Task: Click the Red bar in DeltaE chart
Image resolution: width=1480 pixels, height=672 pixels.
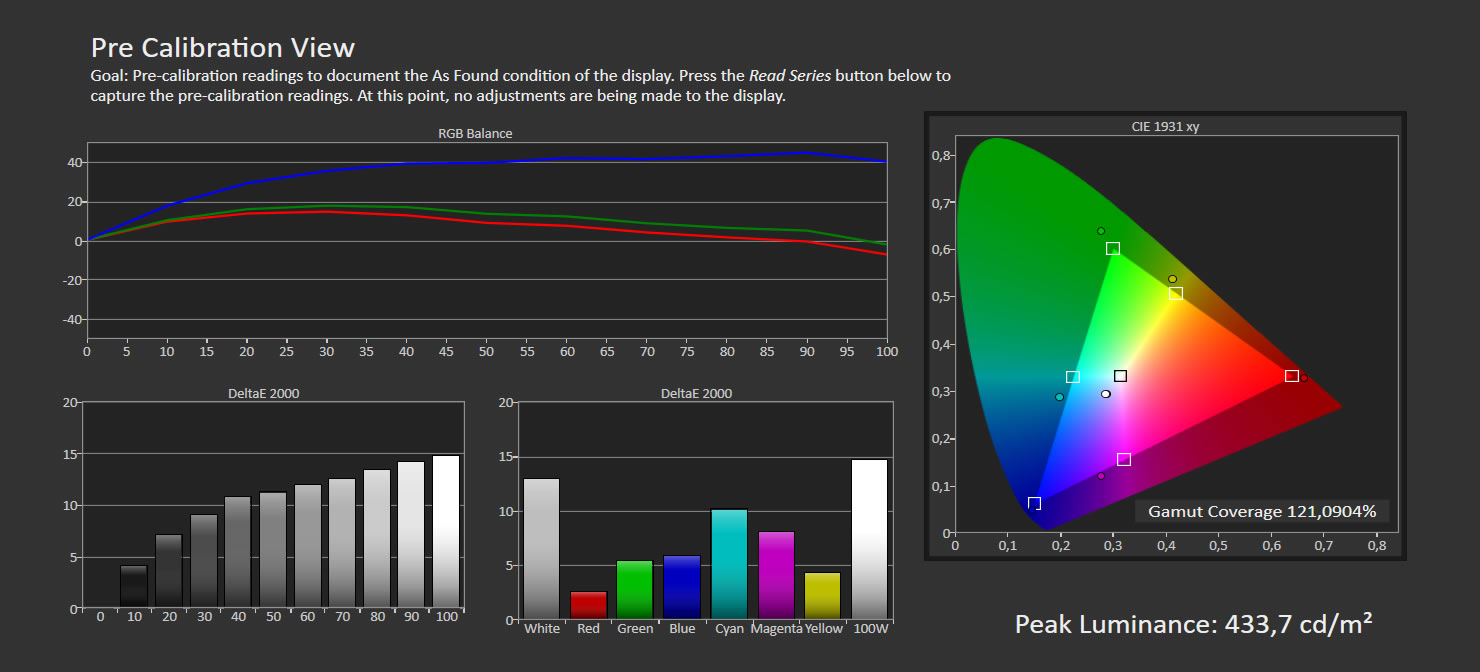Action: tap(588, 604)
